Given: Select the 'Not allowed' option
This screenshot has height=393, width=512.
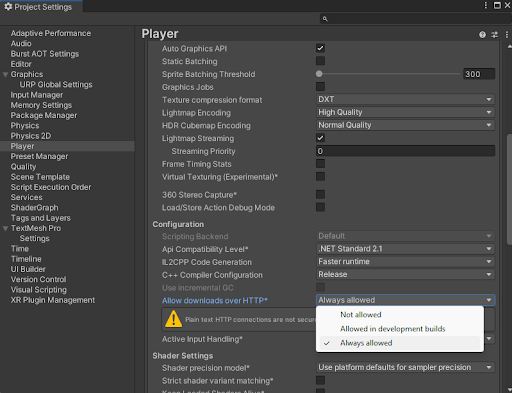Looking at the screenshot, I should (399, 315).
